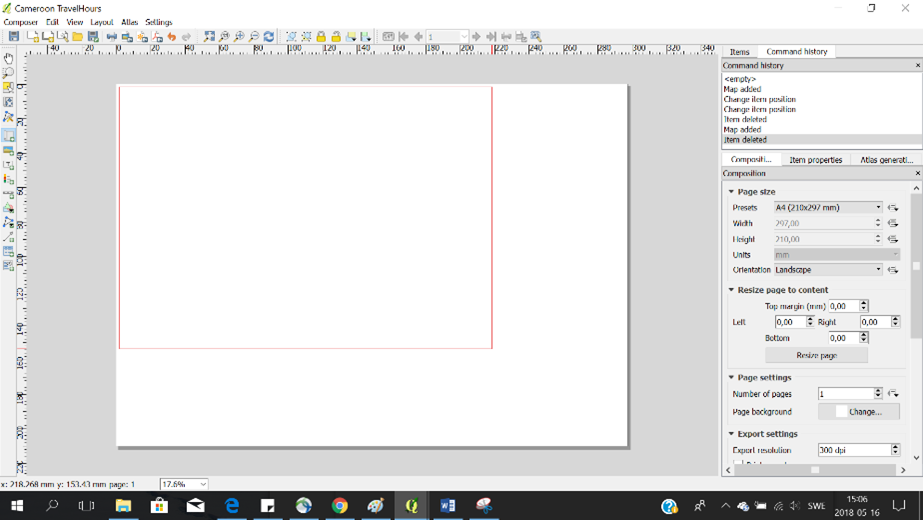
Task: Select the Add new label tool
Action: [8, 165]
